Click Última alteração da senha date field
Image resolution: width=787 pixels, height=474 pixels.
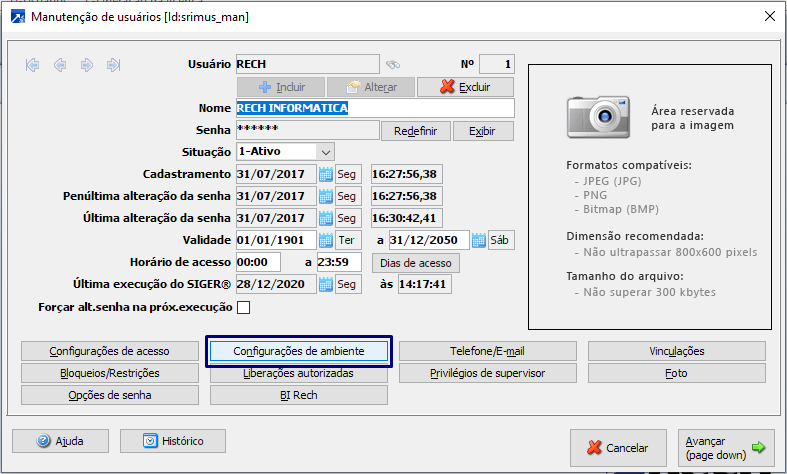pyautogui.click(x=276, y=218)
